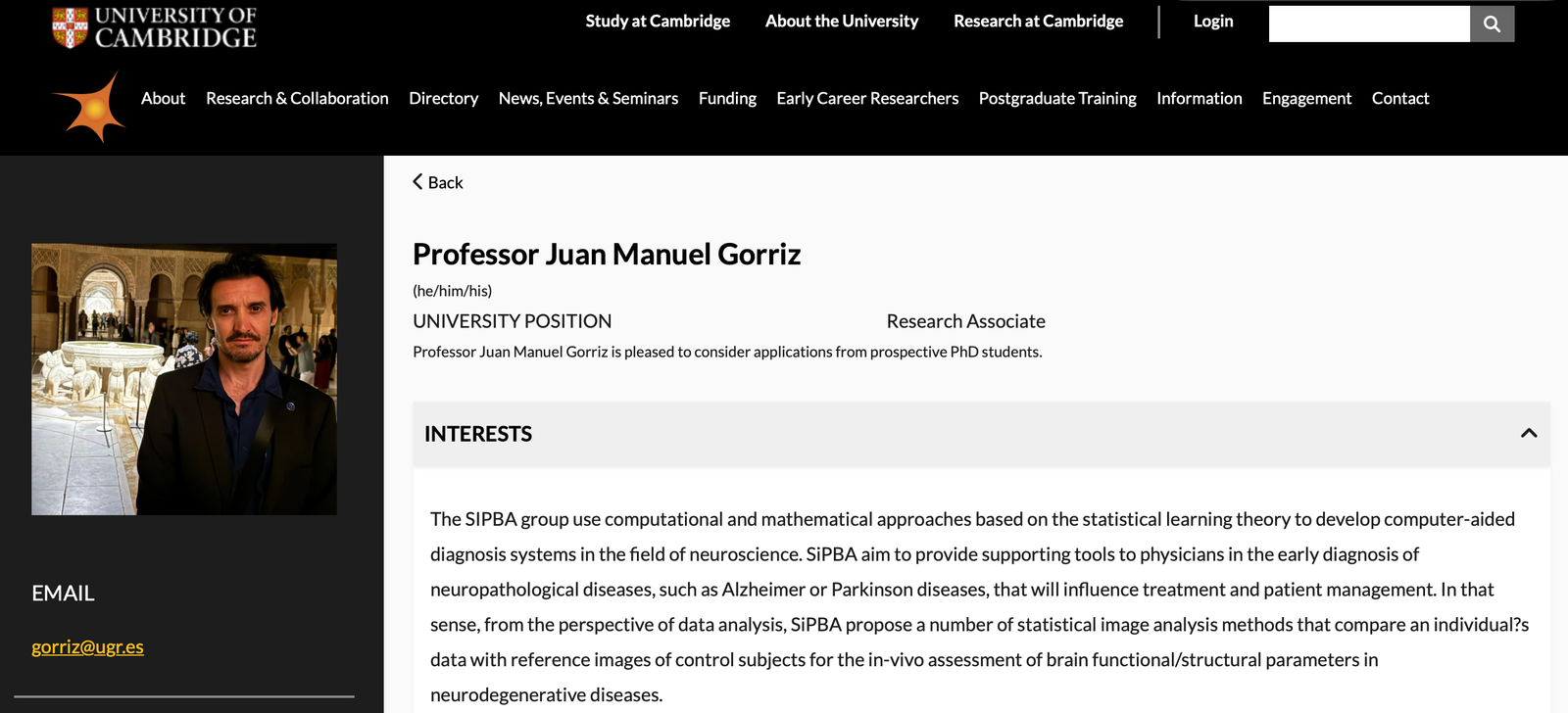This screenshot has height=713, width=1568.
Task: Click the professor's profile photo
Action: (184, 379)
